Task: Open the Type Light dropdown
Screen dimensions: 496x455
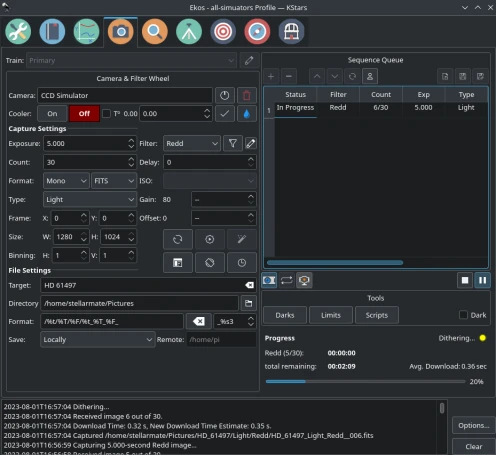Action: (90, 200)
